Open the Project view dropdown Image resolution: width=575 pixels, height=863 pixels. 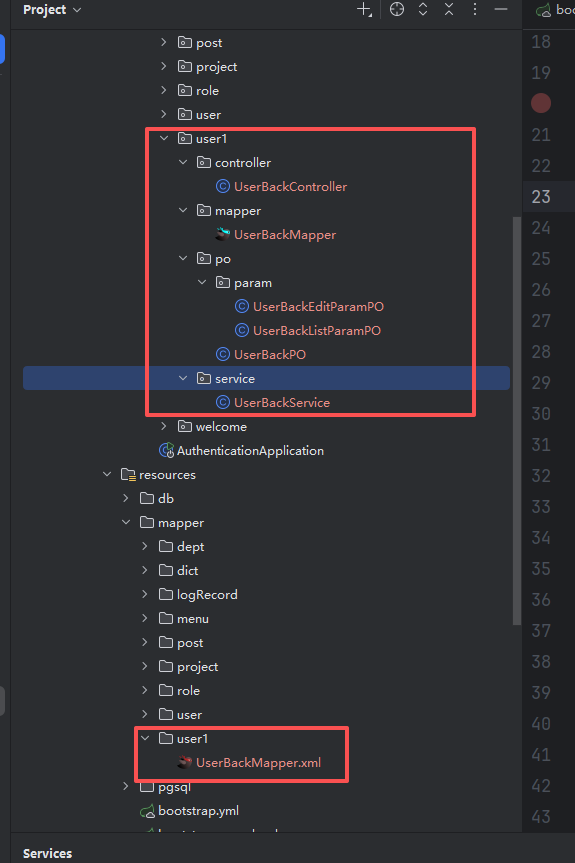[x=52, y=10]
